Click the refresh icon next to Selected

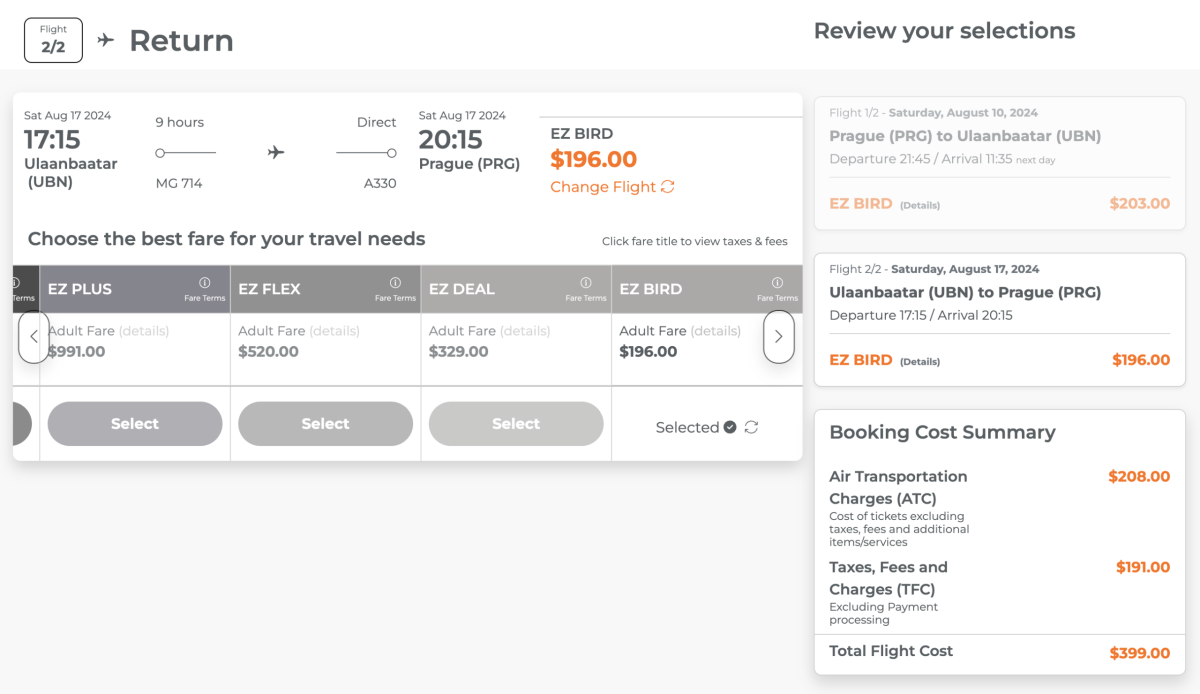[x=751, y=427]
